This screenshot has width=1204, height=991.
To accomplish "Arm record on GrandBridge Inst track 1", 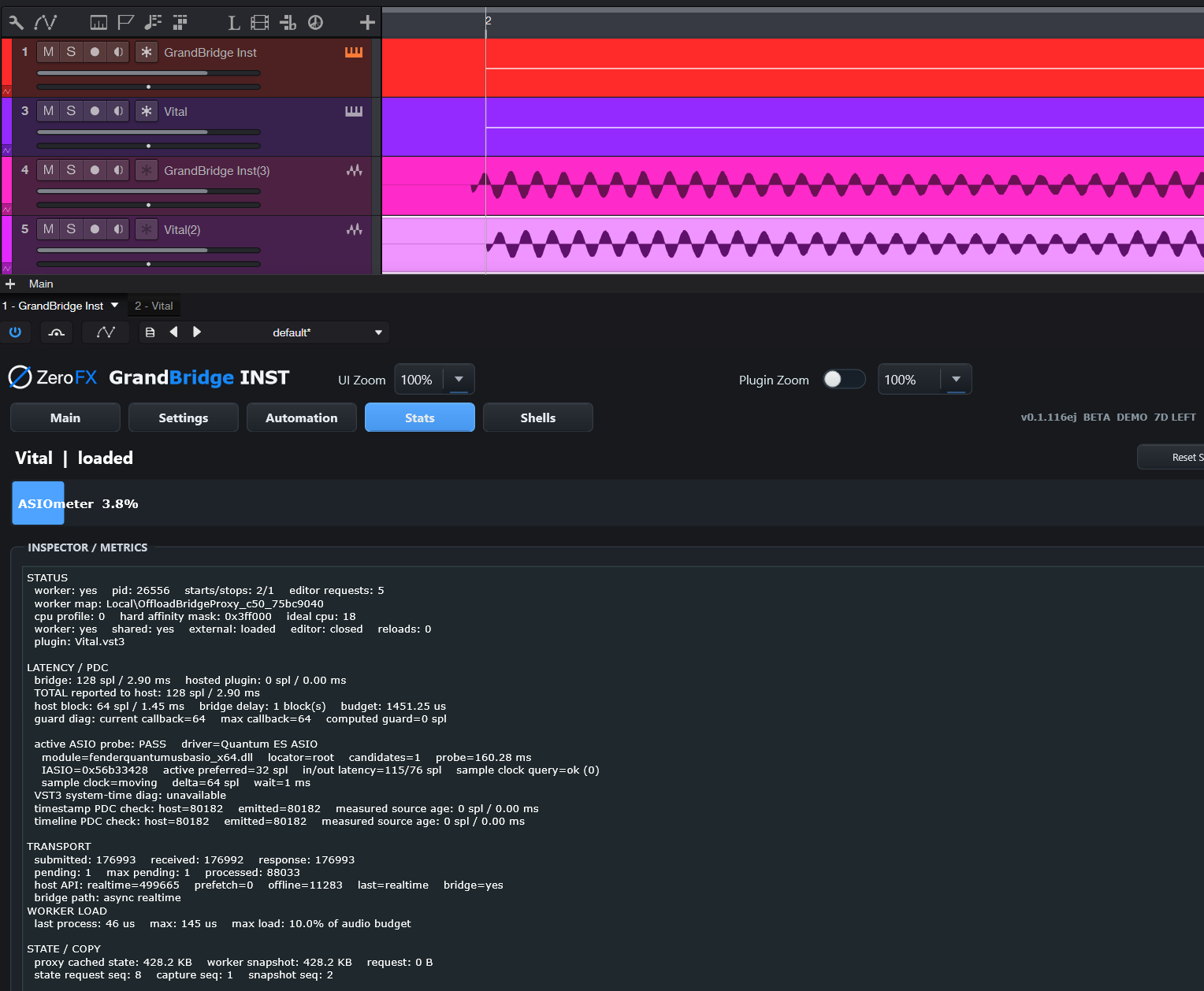I will point(95,52).
